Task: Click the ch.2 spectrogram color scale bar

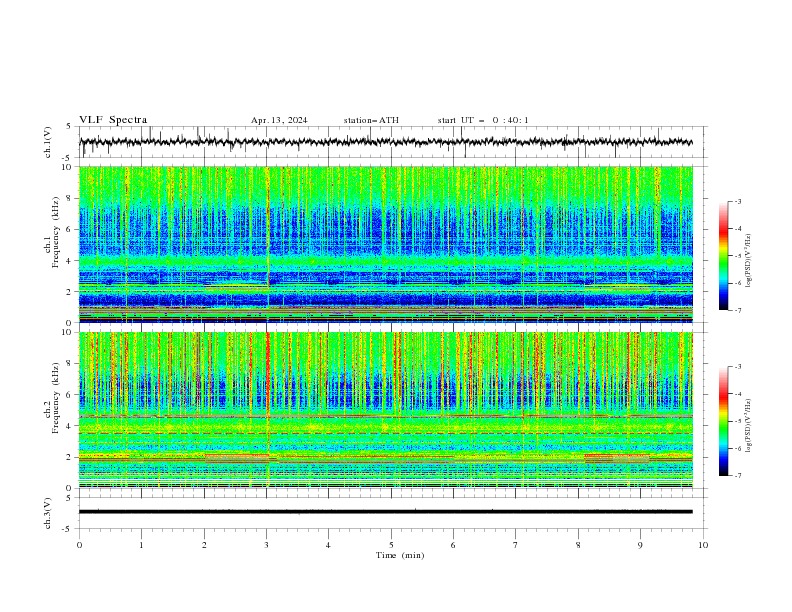Action: 724,421
